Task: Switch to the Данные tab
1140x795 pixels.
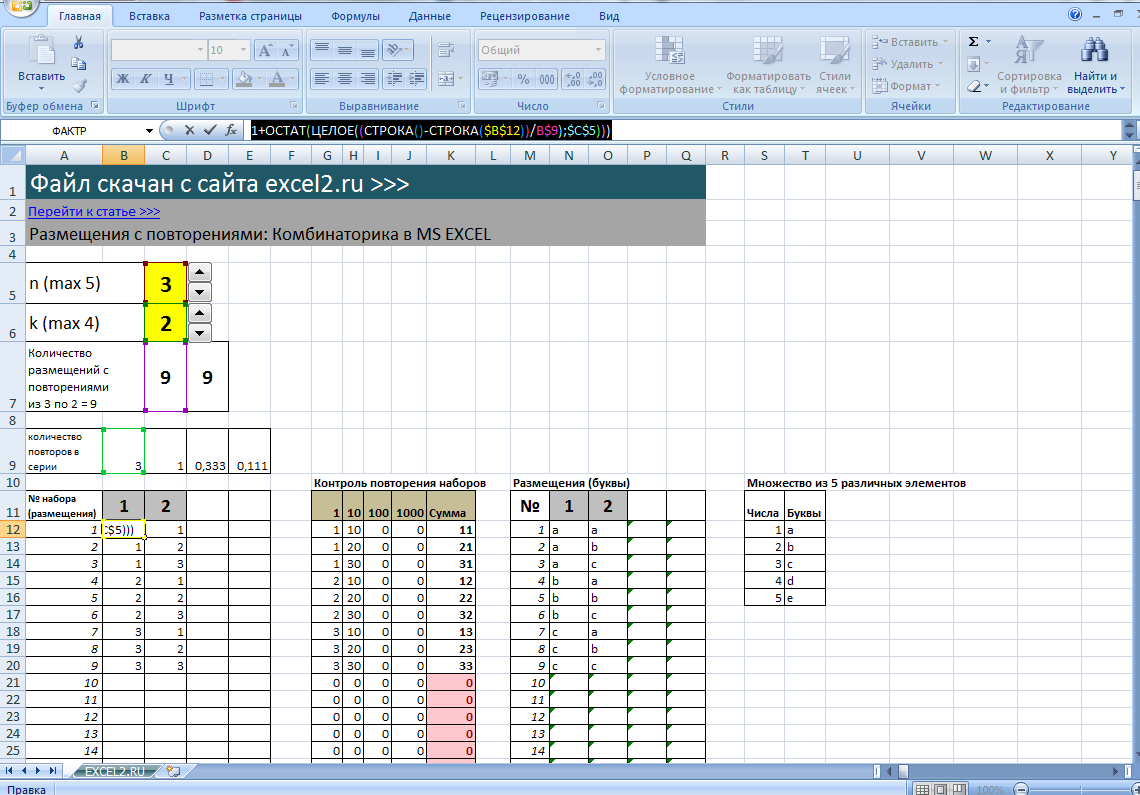Action: click(x=430, y=16)
